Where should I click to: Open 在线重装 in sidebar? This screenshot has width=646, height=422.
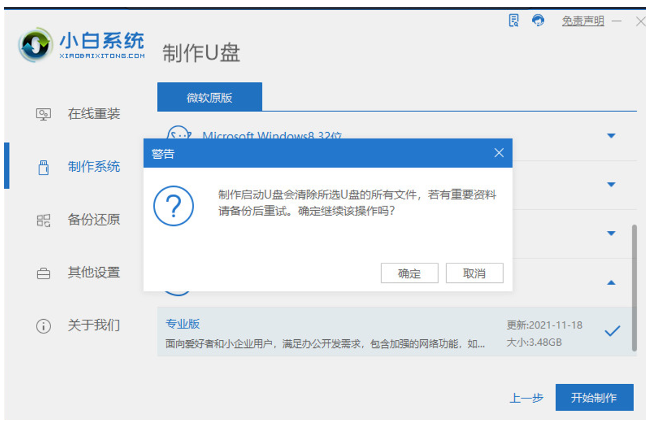(x=94, y=114)
